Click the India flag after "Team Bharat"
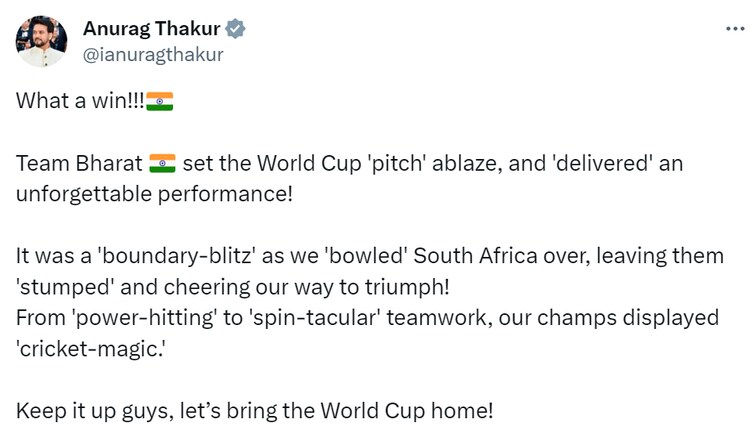Image resolution: width=750 pixels, height=430 pixels. point(162,163)
